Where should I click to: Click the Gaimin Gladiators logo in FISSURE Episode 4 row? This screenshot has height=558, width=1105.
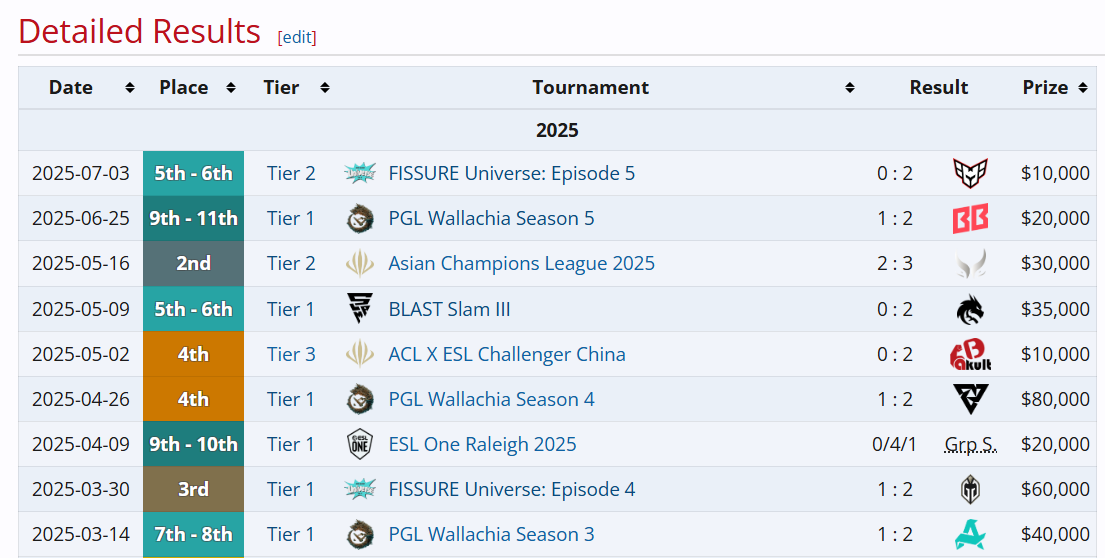tap(970, 490)
